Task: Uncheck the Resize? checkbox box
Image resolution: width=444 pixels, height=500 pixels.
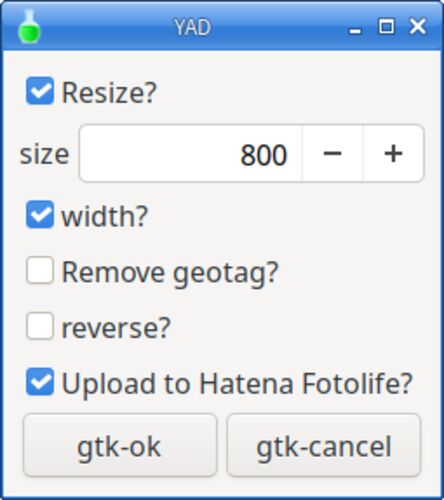Action: [40, 91]
